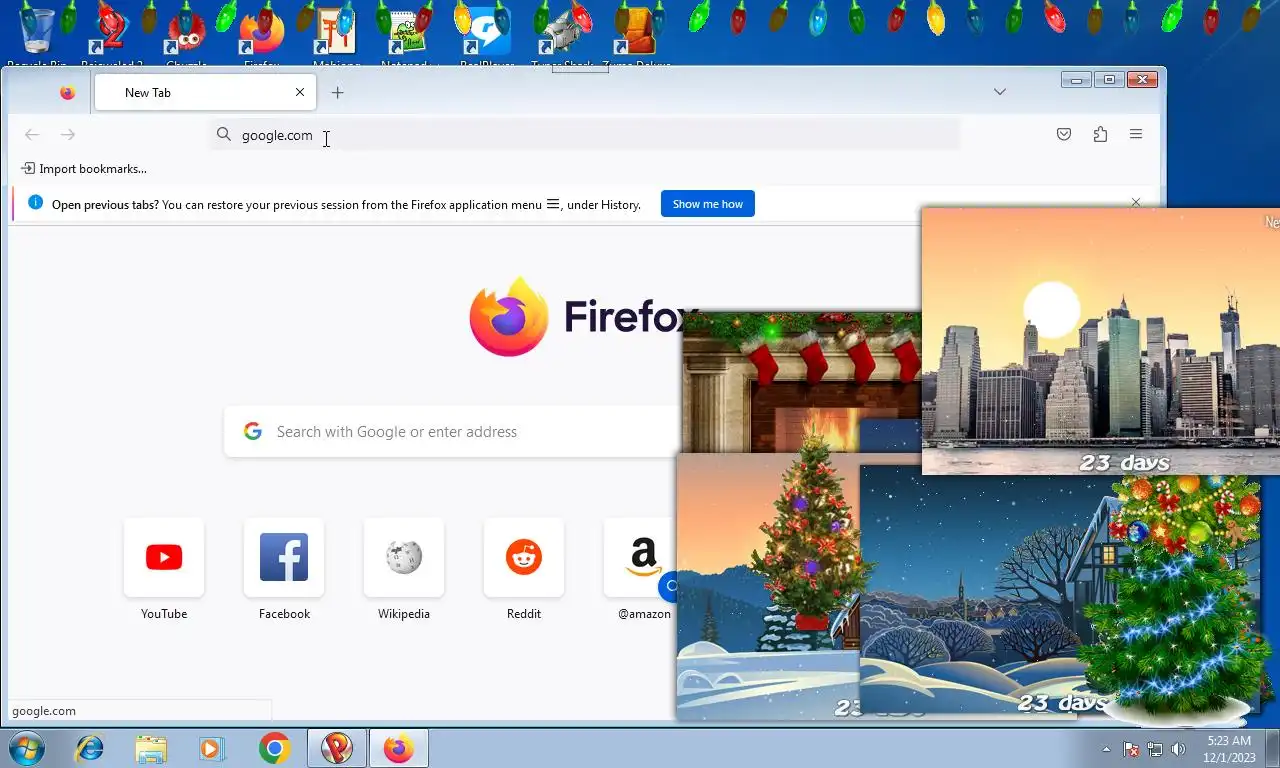This screenshot has height=768, width=1280.
Task: Click the address bar showing google.com
Action: (585, 134)
